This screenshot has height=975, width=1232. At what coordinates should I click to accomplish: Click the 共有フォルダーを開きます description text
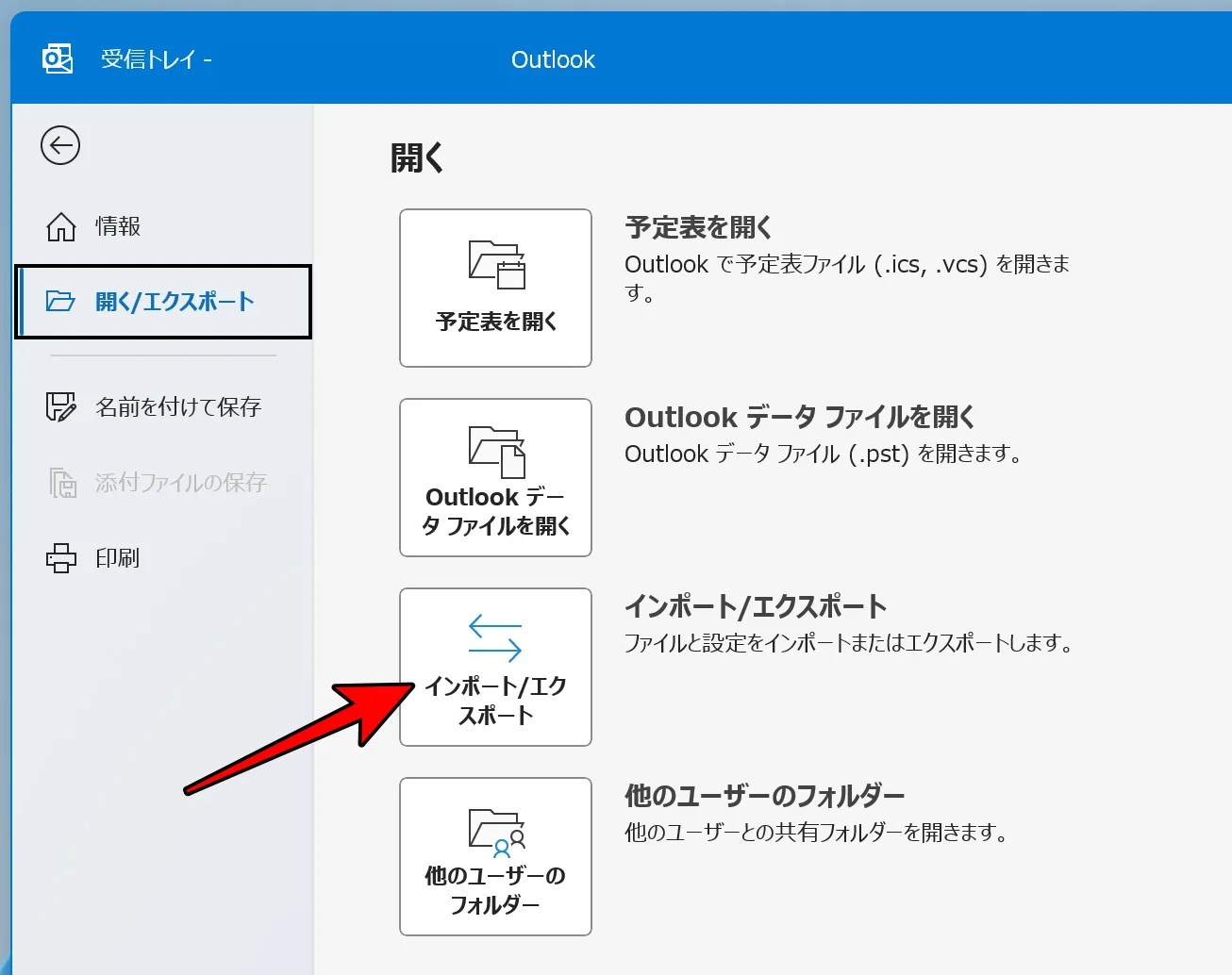point(817,833)
